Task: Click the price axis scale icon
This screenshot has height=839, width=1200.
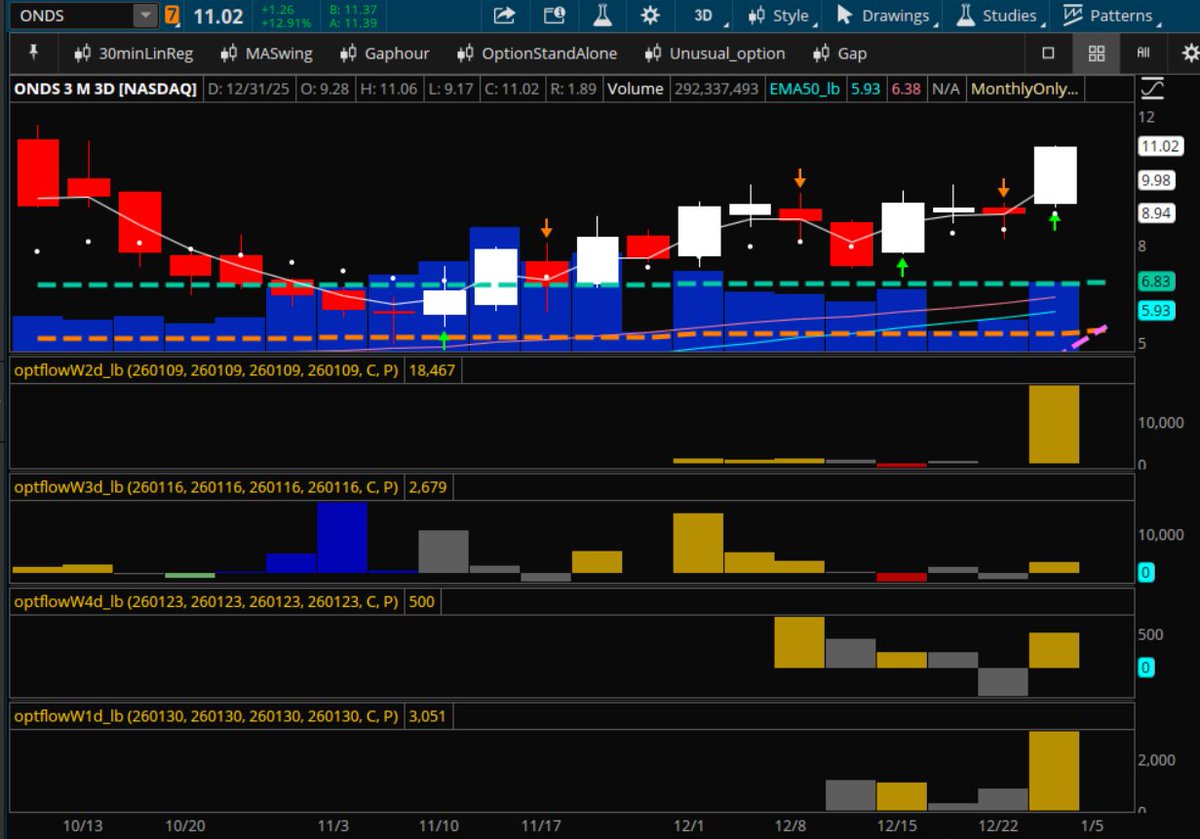Action: click(x=1151, y=88)
